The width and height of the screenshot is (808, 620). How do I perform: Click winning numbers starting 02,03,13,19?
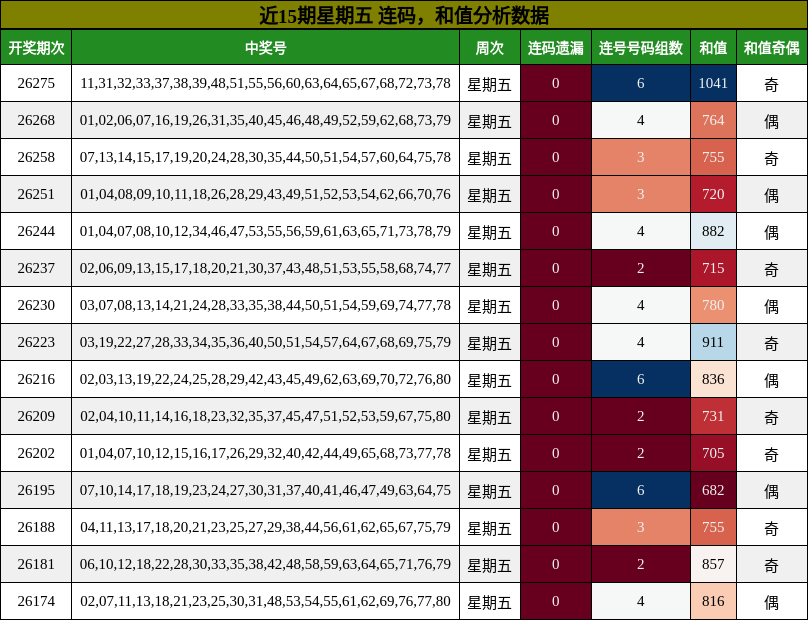click(x=265, y=379)
